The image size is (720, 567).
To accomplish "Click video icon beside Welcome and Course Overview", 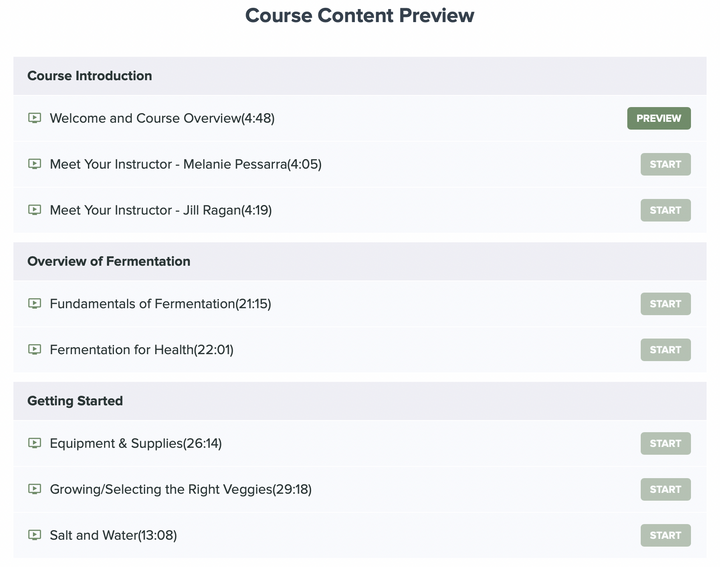I will coord(34,118).
